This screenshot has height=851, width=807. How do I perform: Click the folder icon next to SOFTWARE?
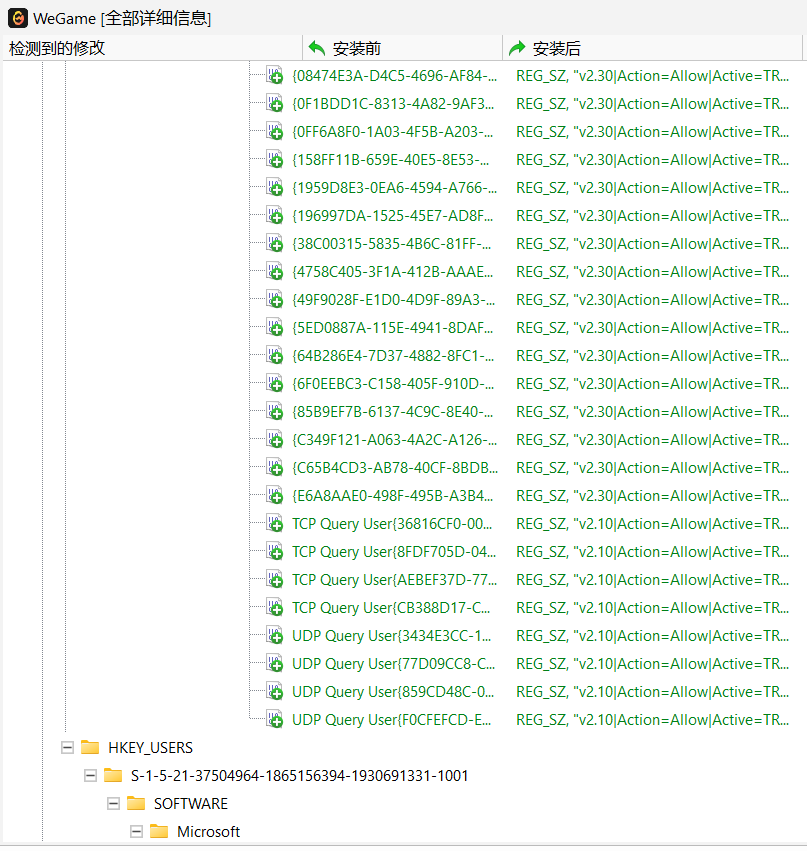click(x=137, y=803)
